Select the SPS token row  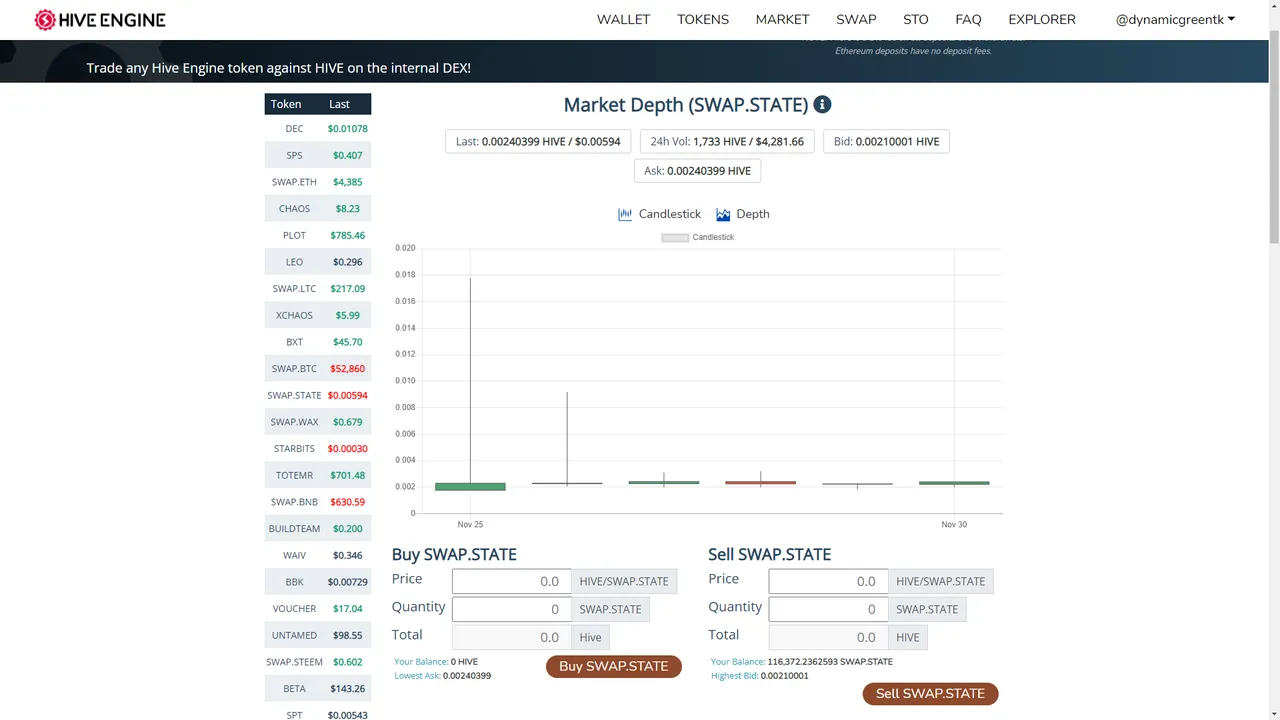click(318, 155)
